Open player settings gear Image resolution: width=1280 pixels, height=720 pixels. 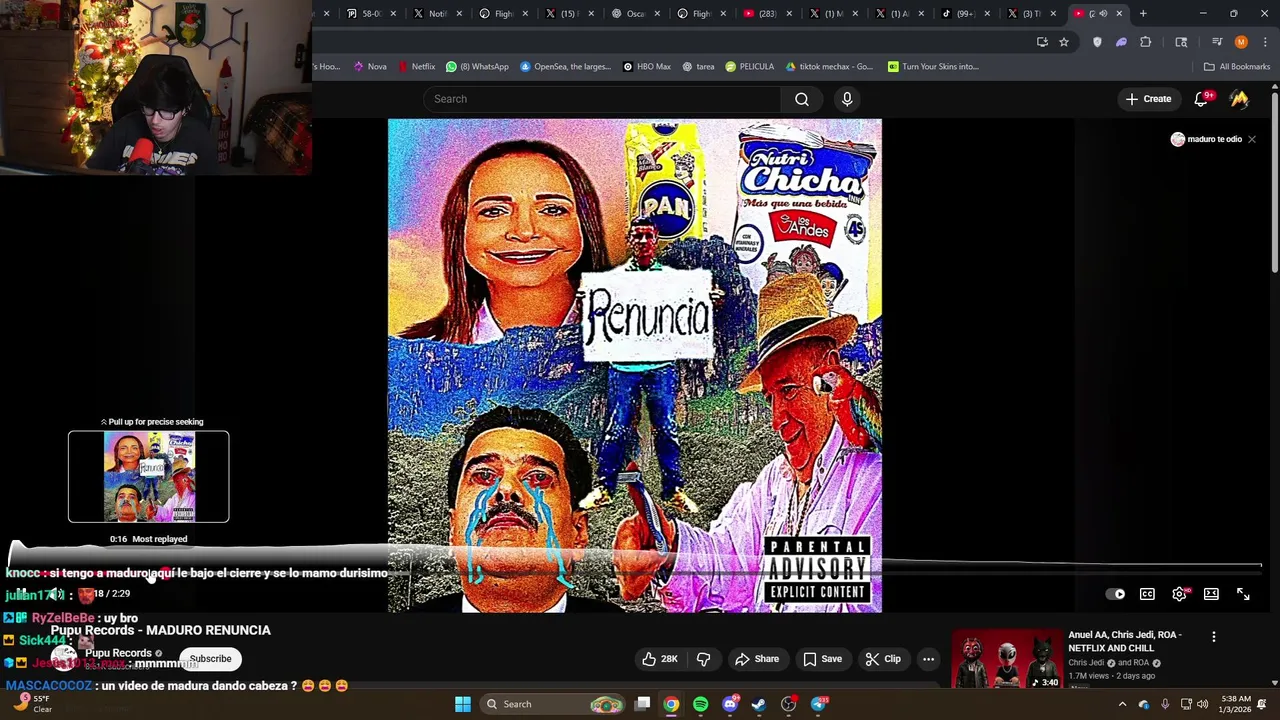[x=1180, y=594]
